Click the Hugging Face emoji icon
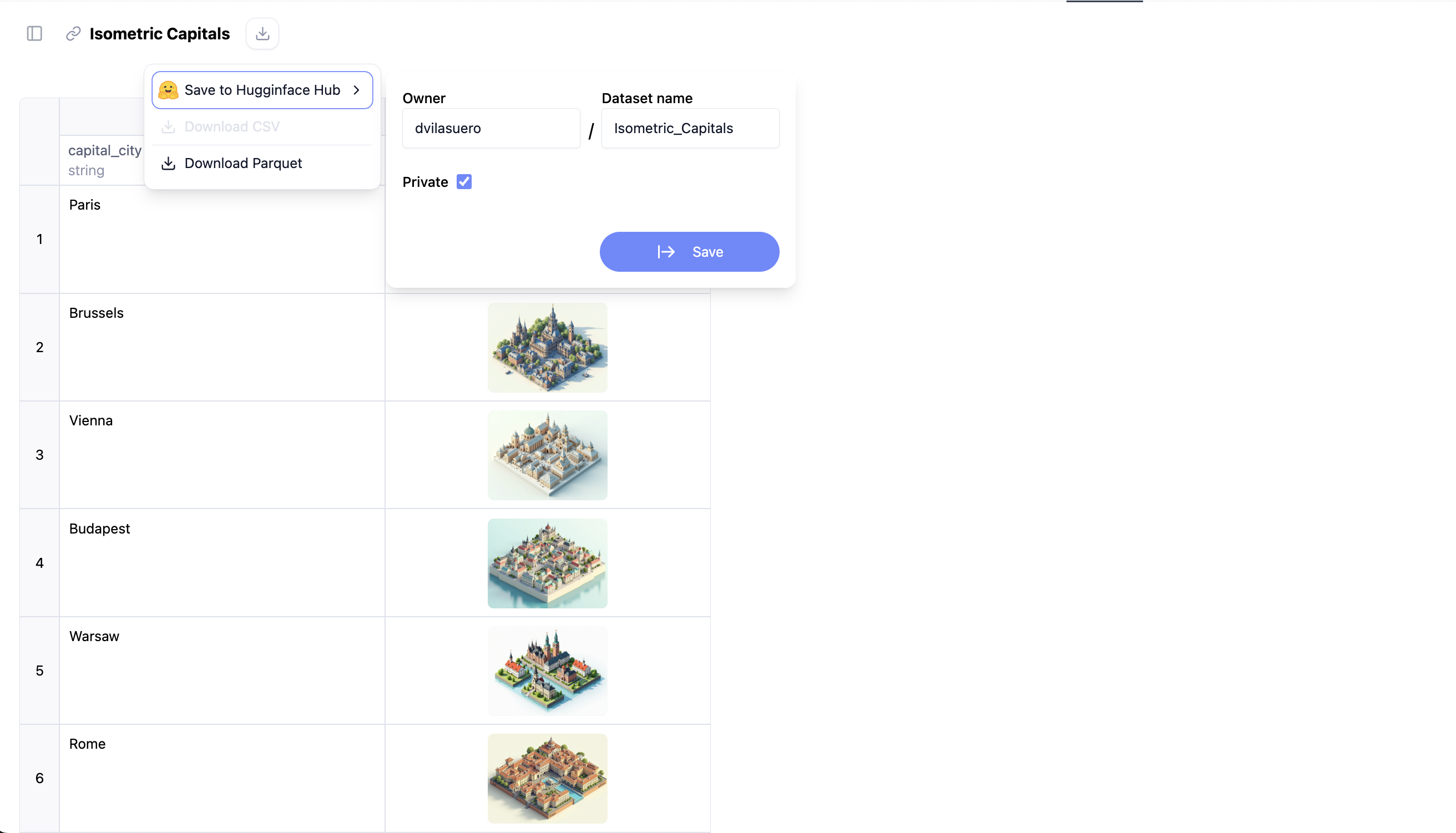1456x833 pixels. pyautogui.click(x=168, y=90)
